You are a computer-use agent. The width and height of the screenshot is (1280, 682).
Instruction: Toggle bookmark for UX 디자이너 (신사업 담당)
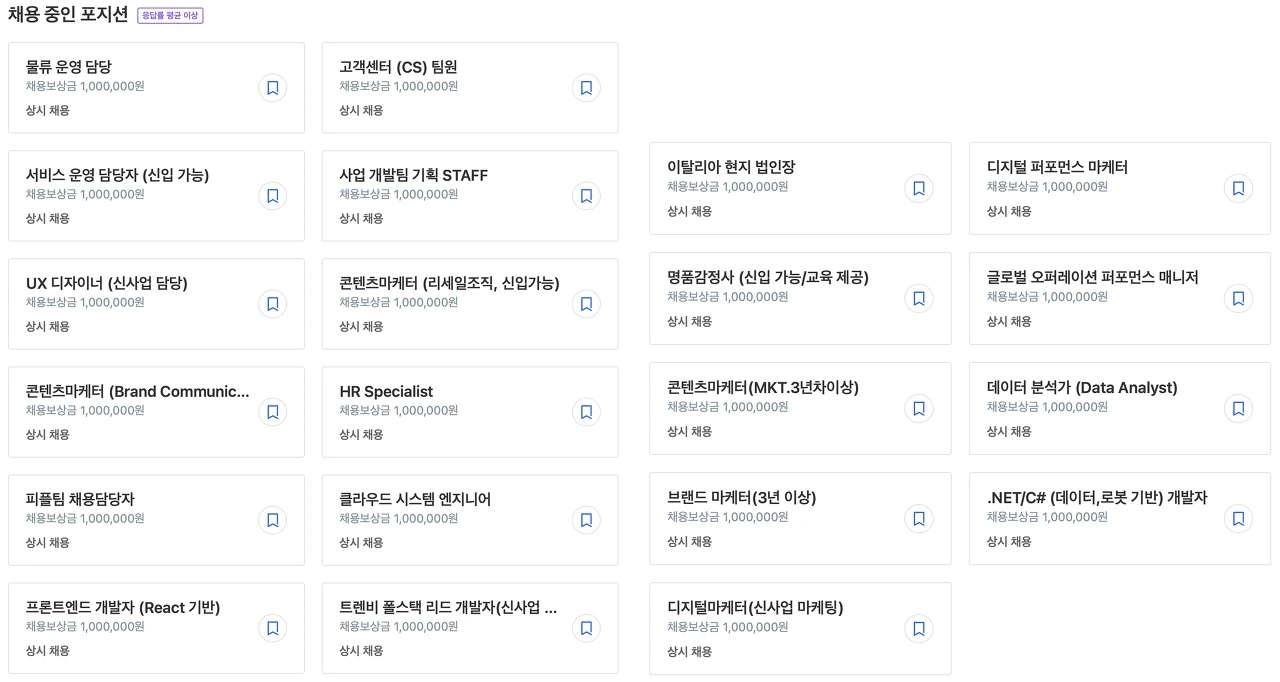click(272, 304)
